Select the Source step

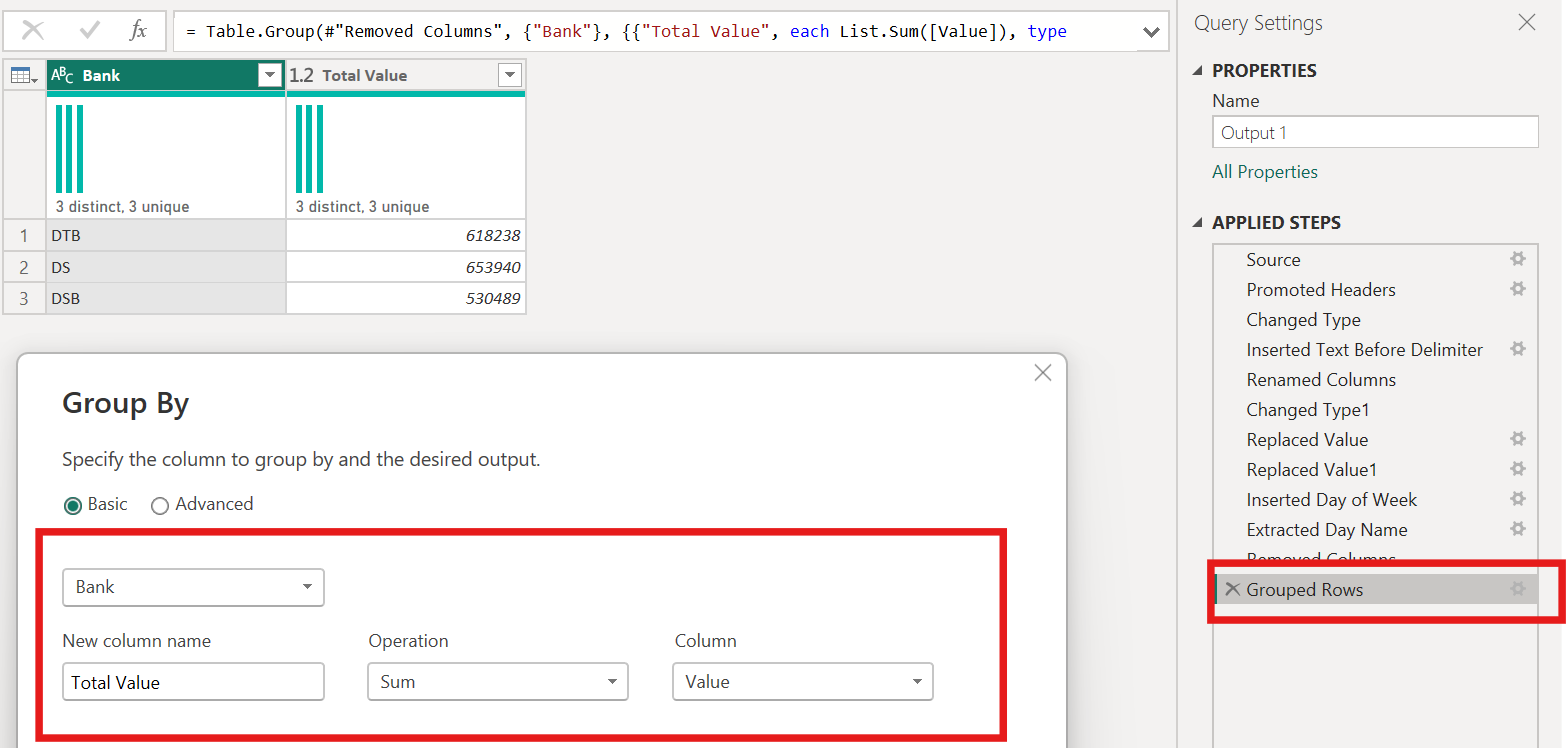pos(1273,260)
